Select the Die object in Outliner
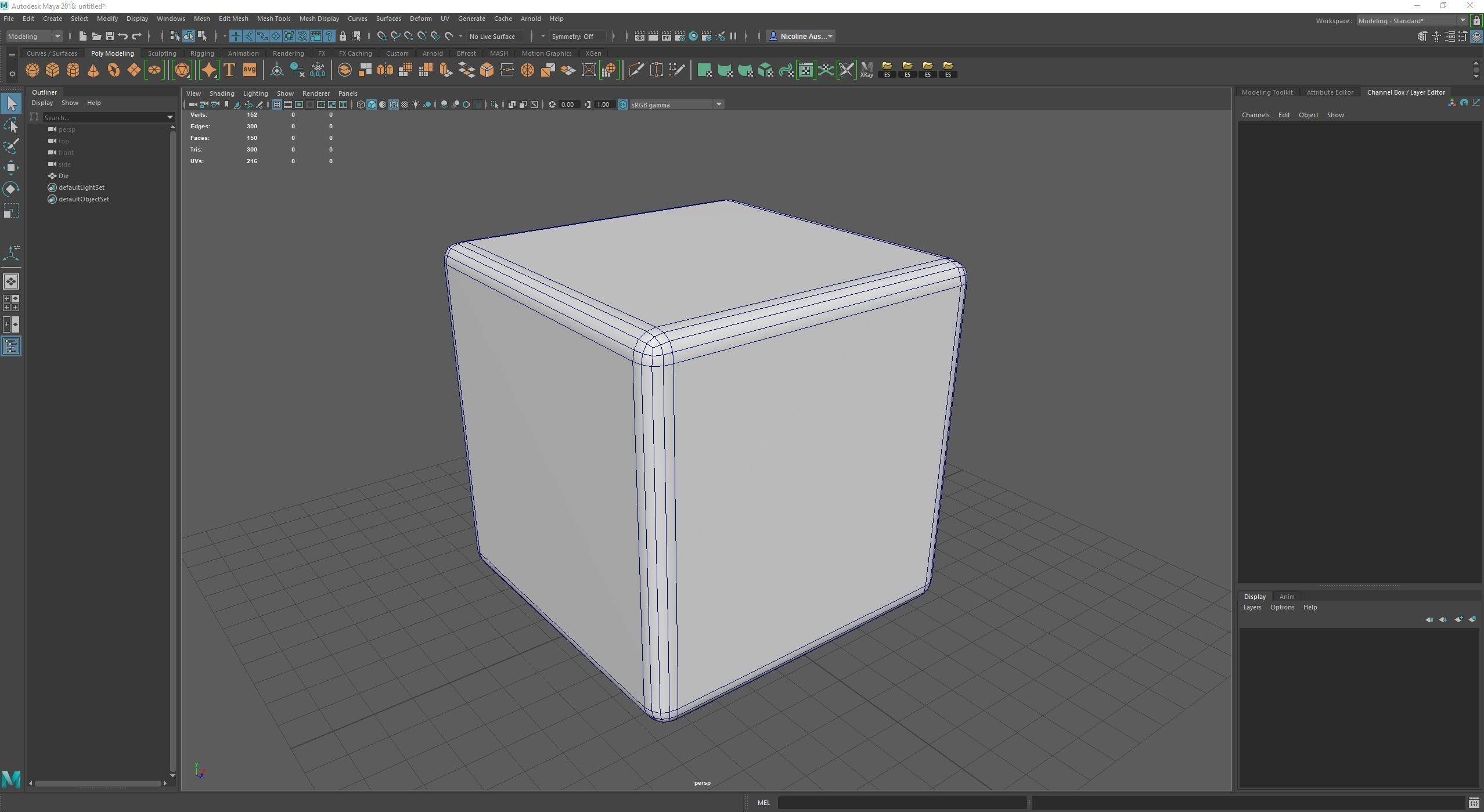 [63, 176]
